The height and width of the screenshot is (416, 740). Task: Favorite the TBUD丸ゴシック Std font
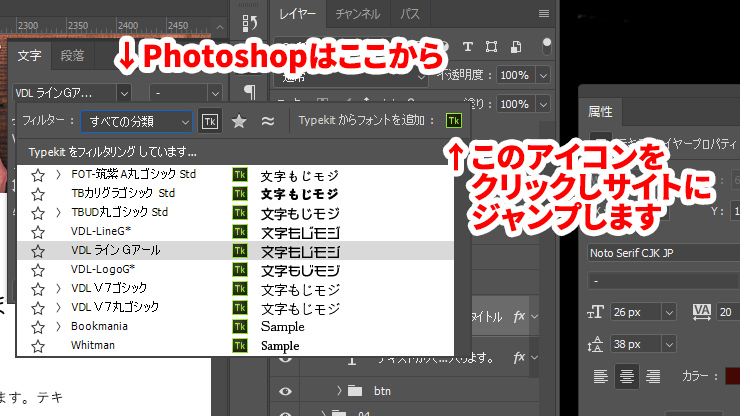tap(38, 213)
